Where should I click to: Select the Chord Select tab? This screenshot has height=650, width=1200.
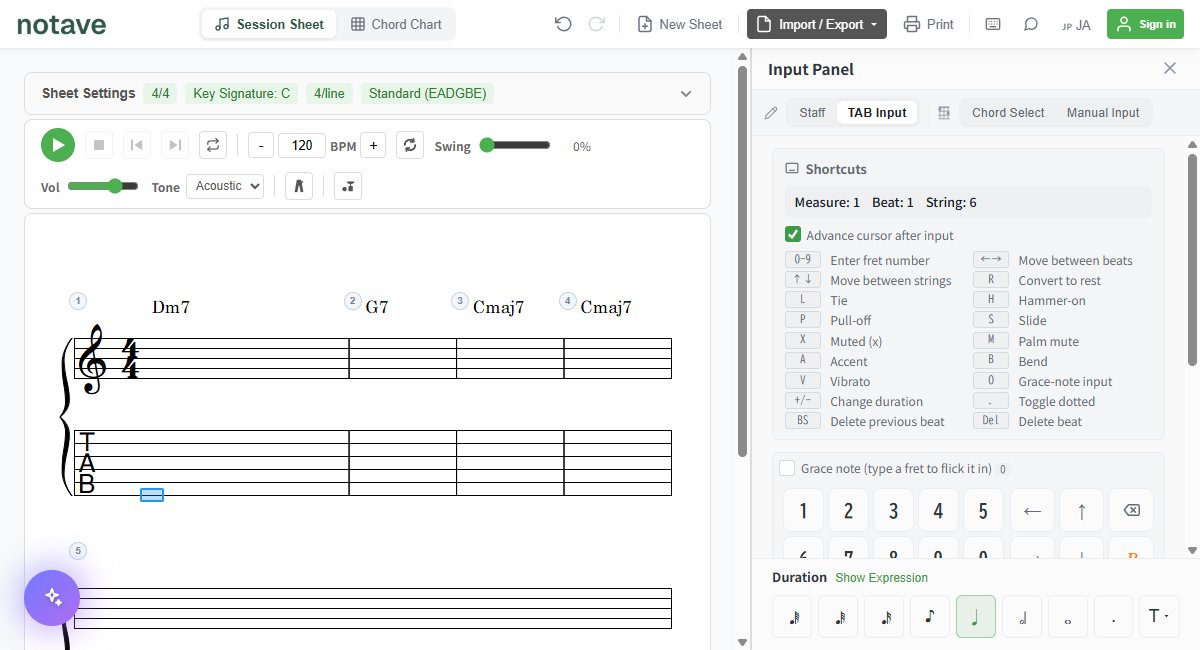click(x=1008, y=113)
